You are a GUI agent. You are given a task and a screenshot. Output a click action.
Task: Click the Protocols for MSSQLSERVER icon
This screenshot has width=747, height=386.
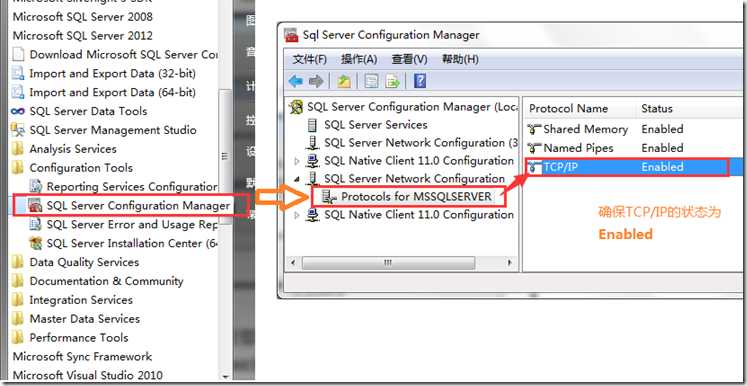click(329, 196)
